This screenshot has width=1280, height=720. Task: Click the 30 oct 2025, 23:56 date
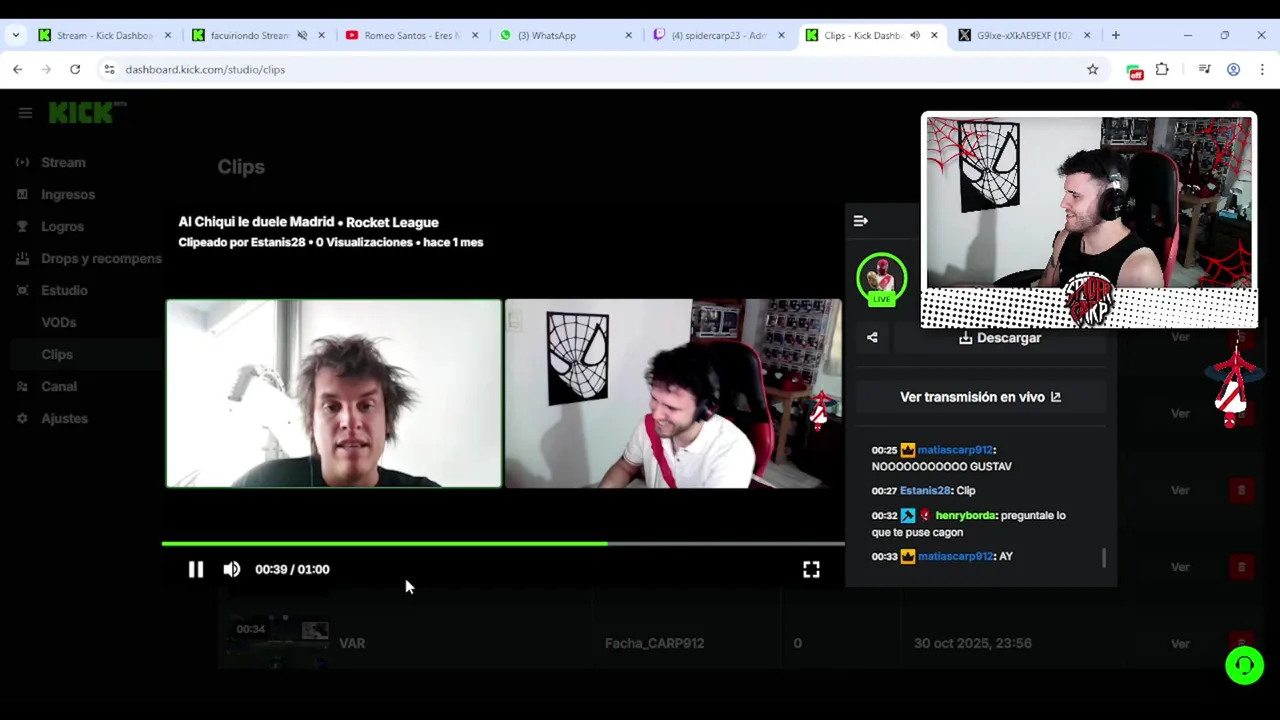point(972,643)
